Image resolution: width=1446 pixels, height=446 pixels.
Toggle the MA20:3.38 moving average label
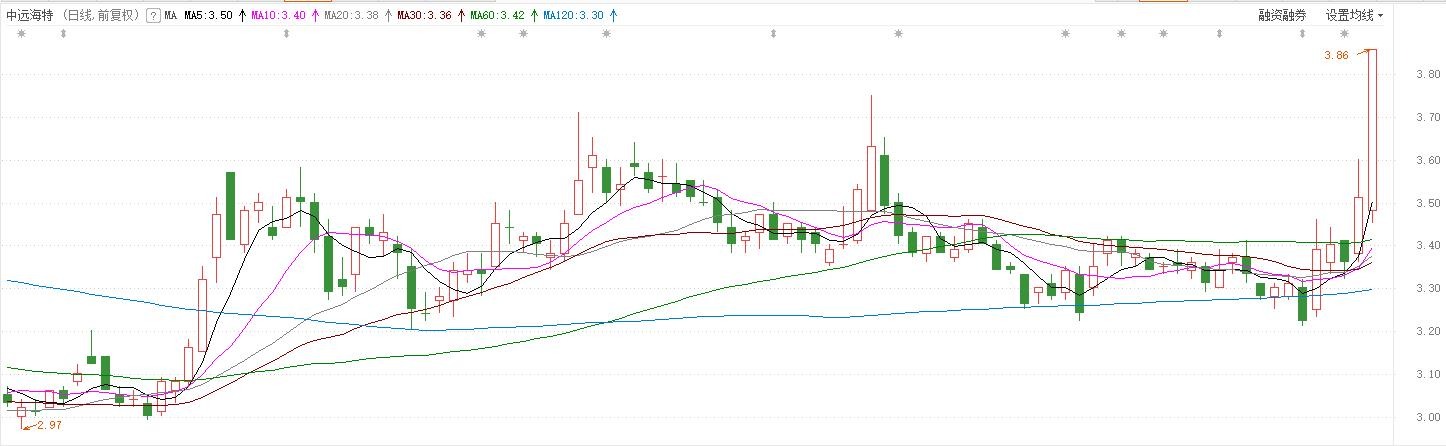352,16
